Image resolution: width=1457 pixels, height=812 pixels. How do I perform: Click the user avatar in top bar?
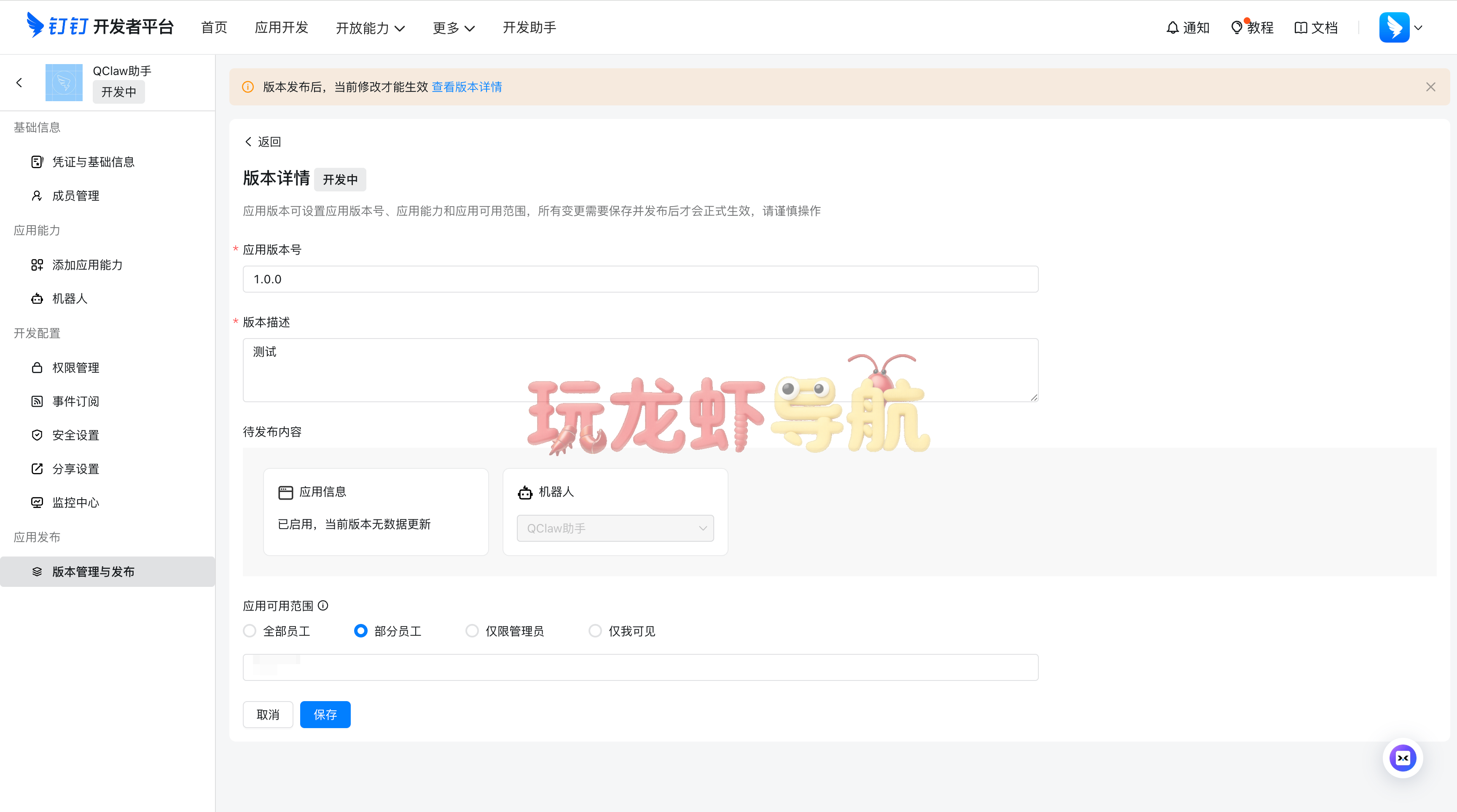click(1394, 27)
